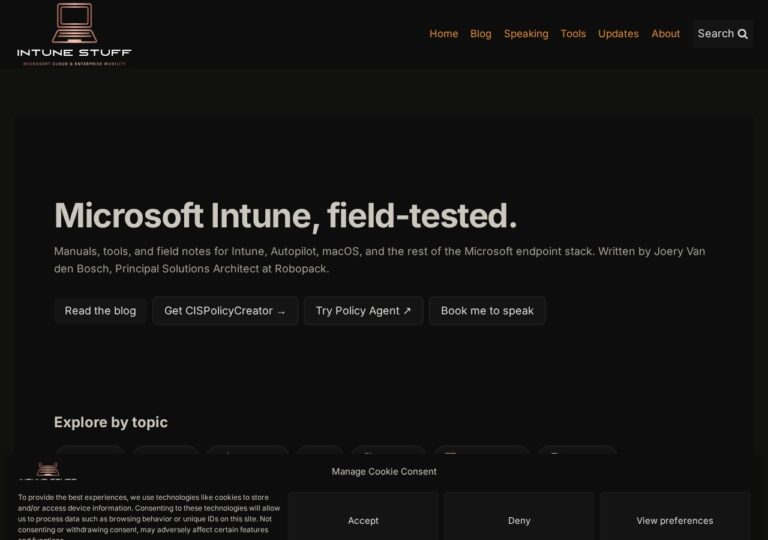Open the Get CISPolicyCreator link

225,311
